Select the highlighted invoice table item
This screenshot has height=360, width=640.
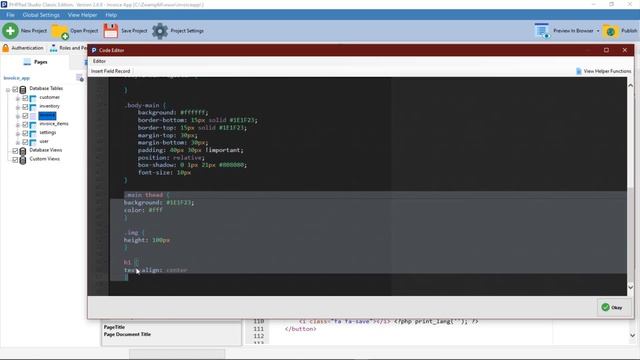click(47, 116)
